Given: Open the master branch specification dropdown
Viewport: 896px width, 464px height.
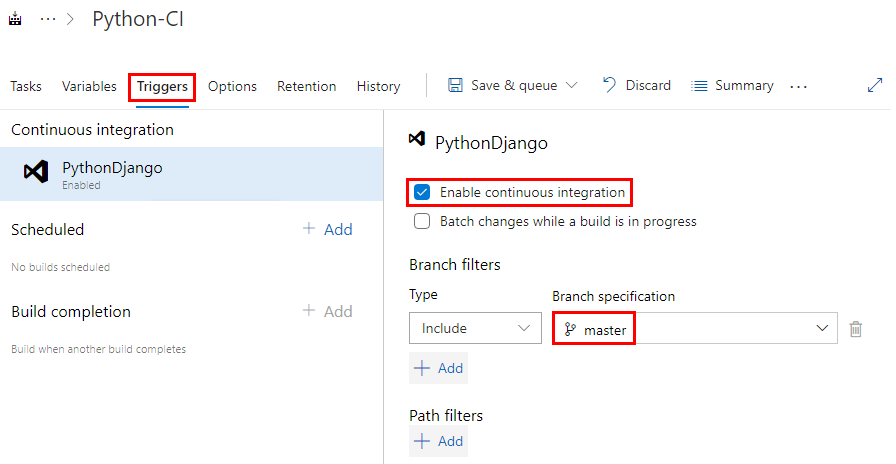Looking at the screenshot, I should tap(695, 328).
